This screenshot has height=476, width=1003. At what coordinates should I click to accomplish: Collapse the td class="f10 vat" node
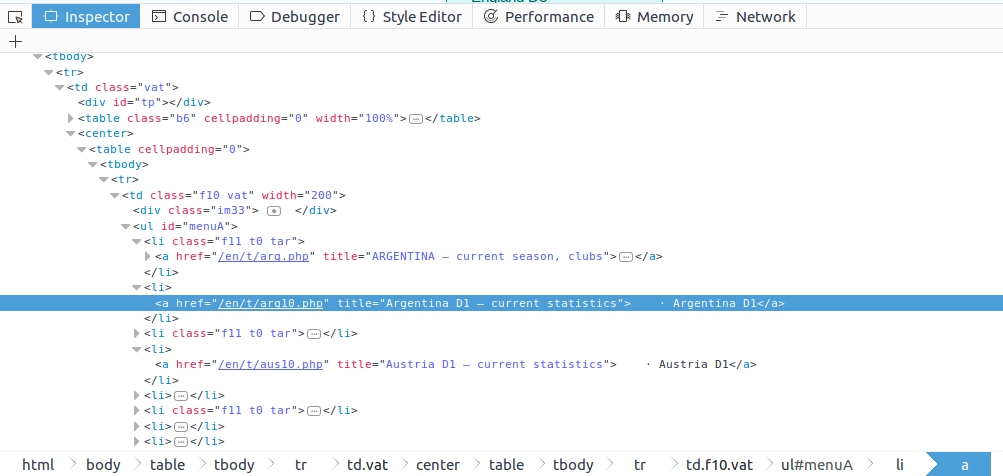[x=115, y=195]
